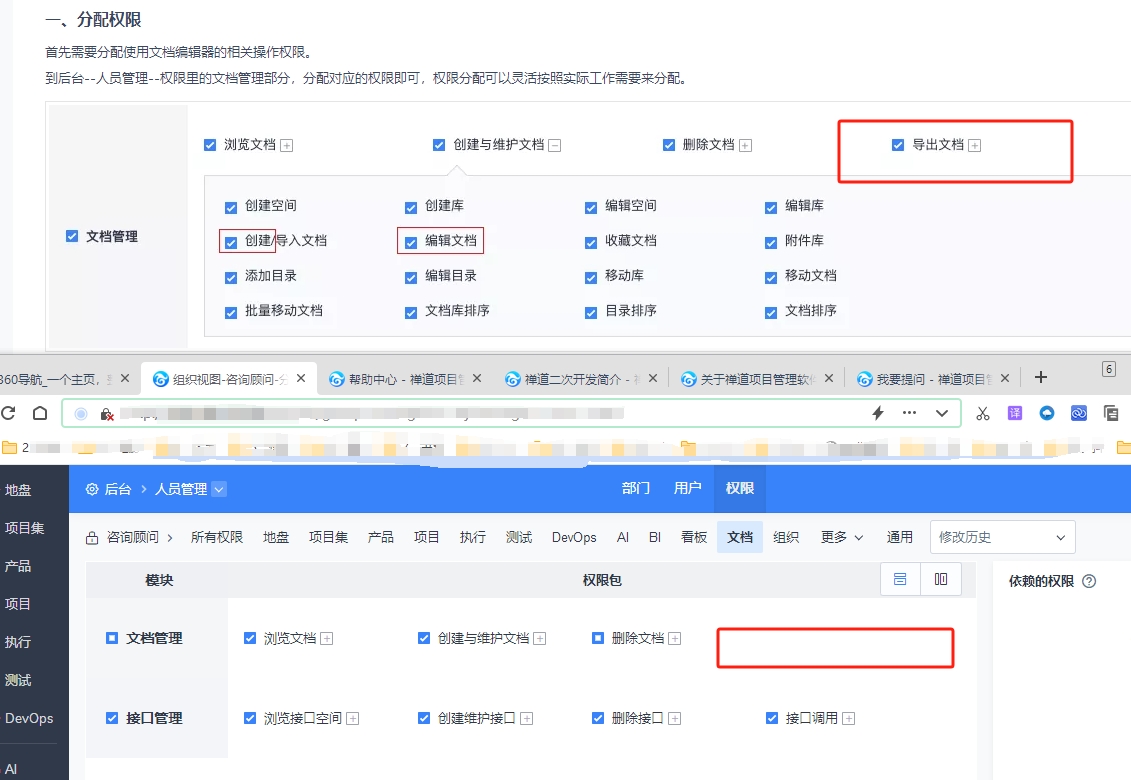The width and height of the screenshot is (1131, 780).
Task: Click the purple translate extension icon
Action: pos(1015,413)
